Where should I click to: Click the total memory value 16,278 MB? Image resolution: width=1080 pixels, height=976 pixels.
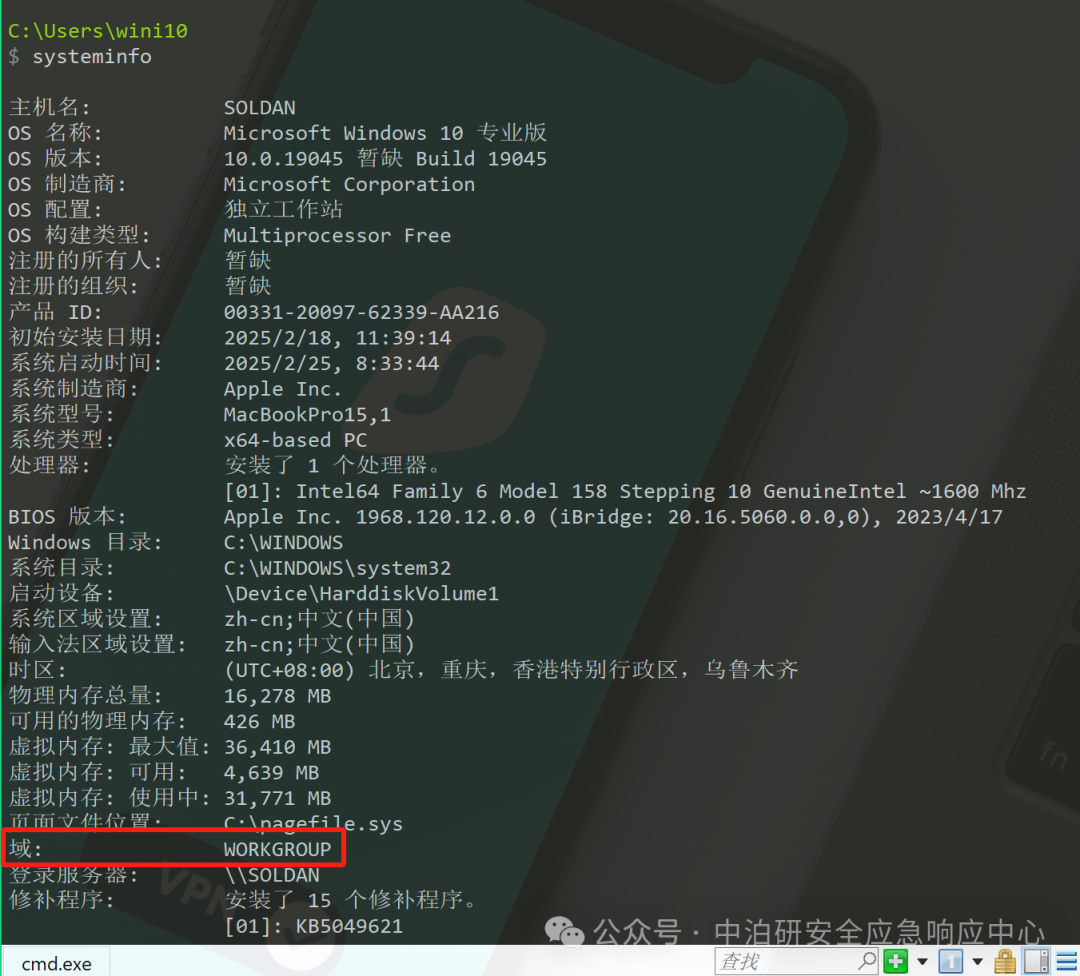tap(277, 696)
